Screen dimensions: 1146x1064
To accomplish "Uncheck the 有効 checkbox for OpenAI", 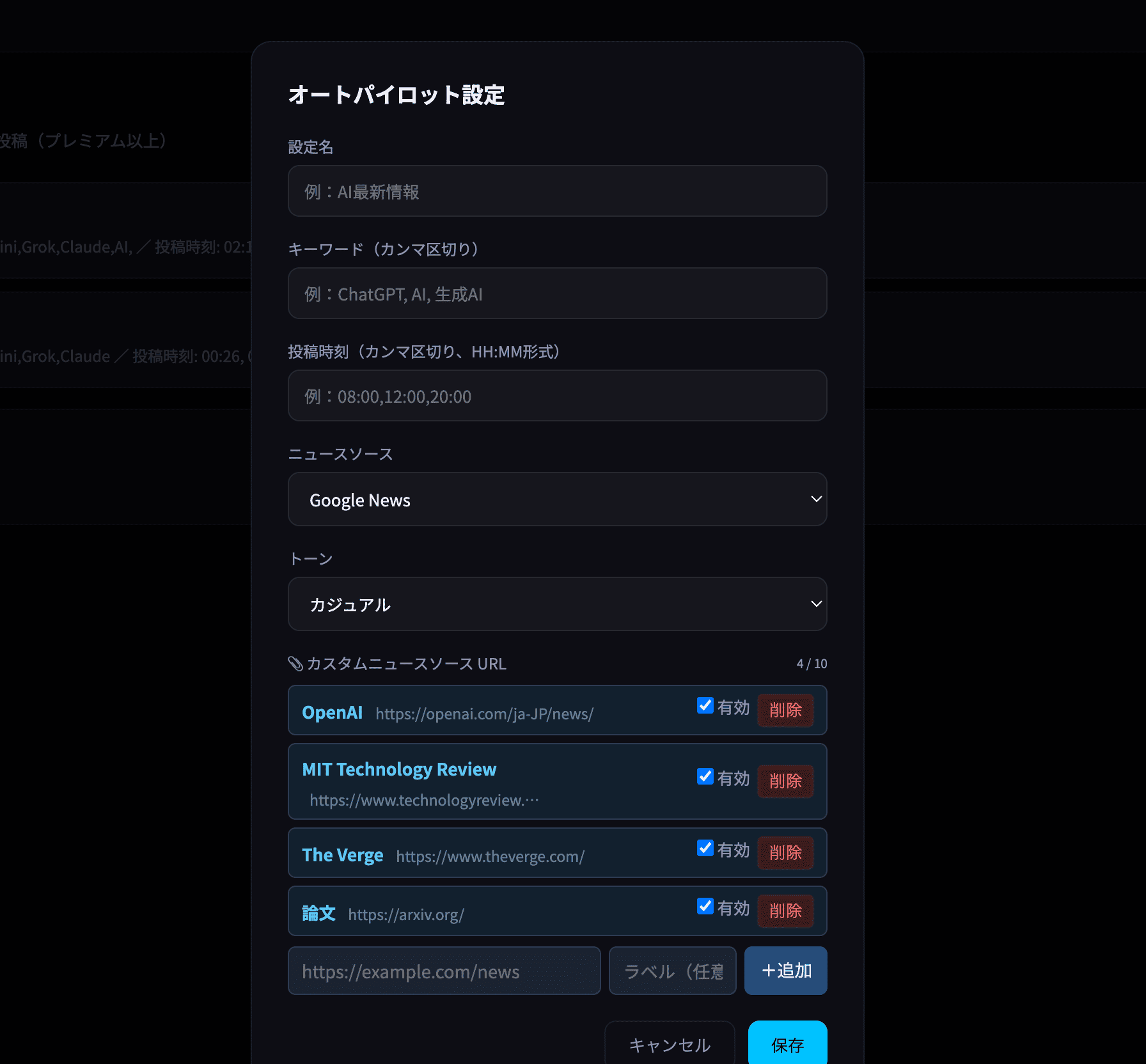I will [705, 705].
